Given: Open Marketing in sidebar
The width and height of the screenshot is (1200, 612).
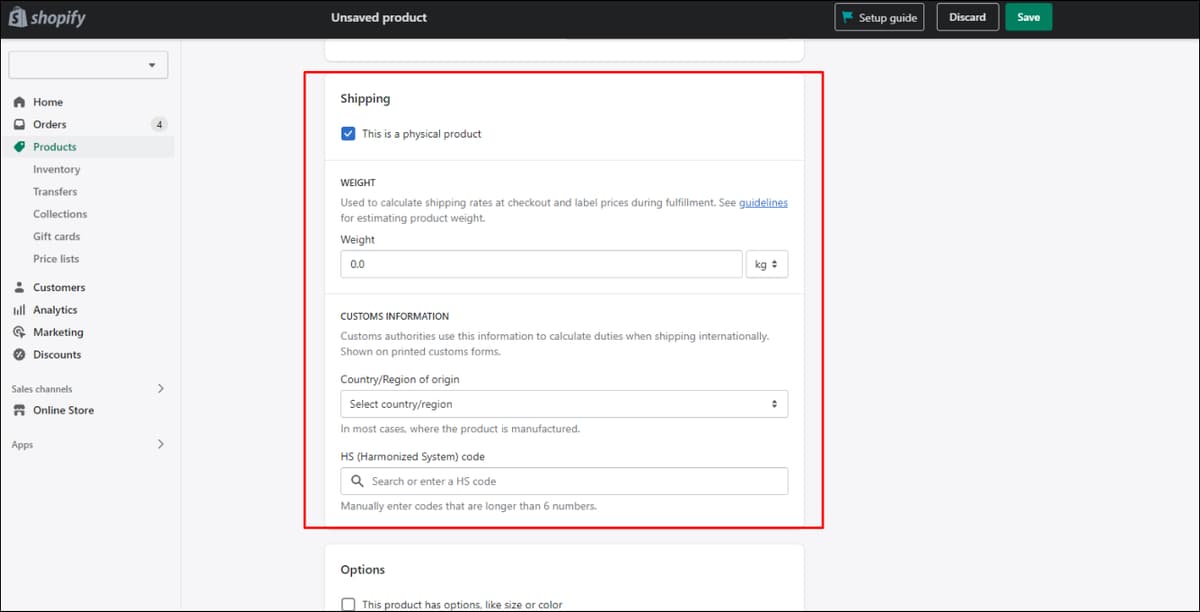Looking at the screenshot, I should [58, 332].
